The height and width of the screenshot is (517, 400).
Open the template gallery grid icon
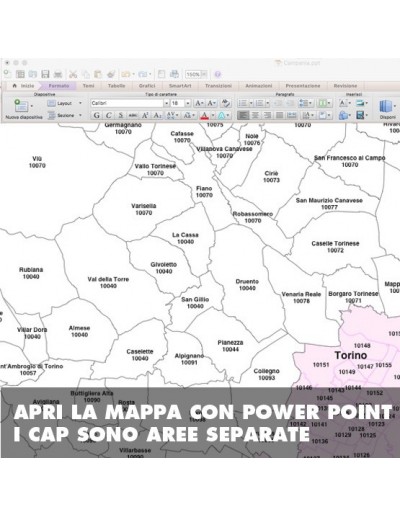[x=20, y=74]
